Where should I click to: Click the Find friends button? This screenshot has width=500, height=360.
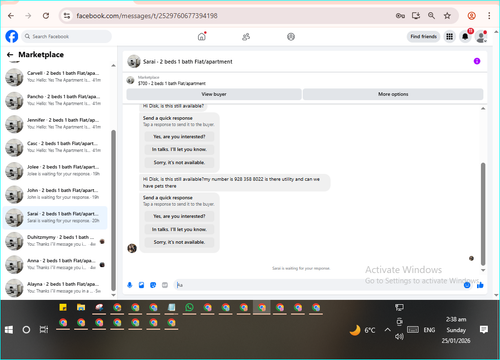(x=423, y=37)
